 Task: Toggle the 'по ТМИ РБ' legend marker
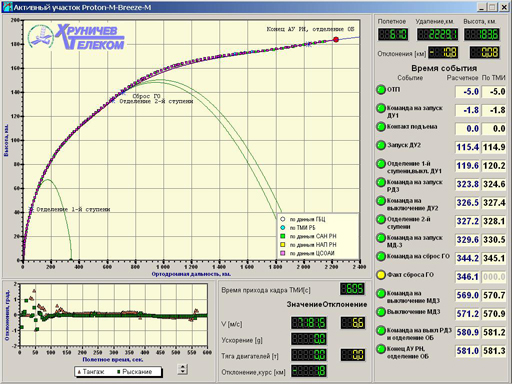click(x=283, y=228)
